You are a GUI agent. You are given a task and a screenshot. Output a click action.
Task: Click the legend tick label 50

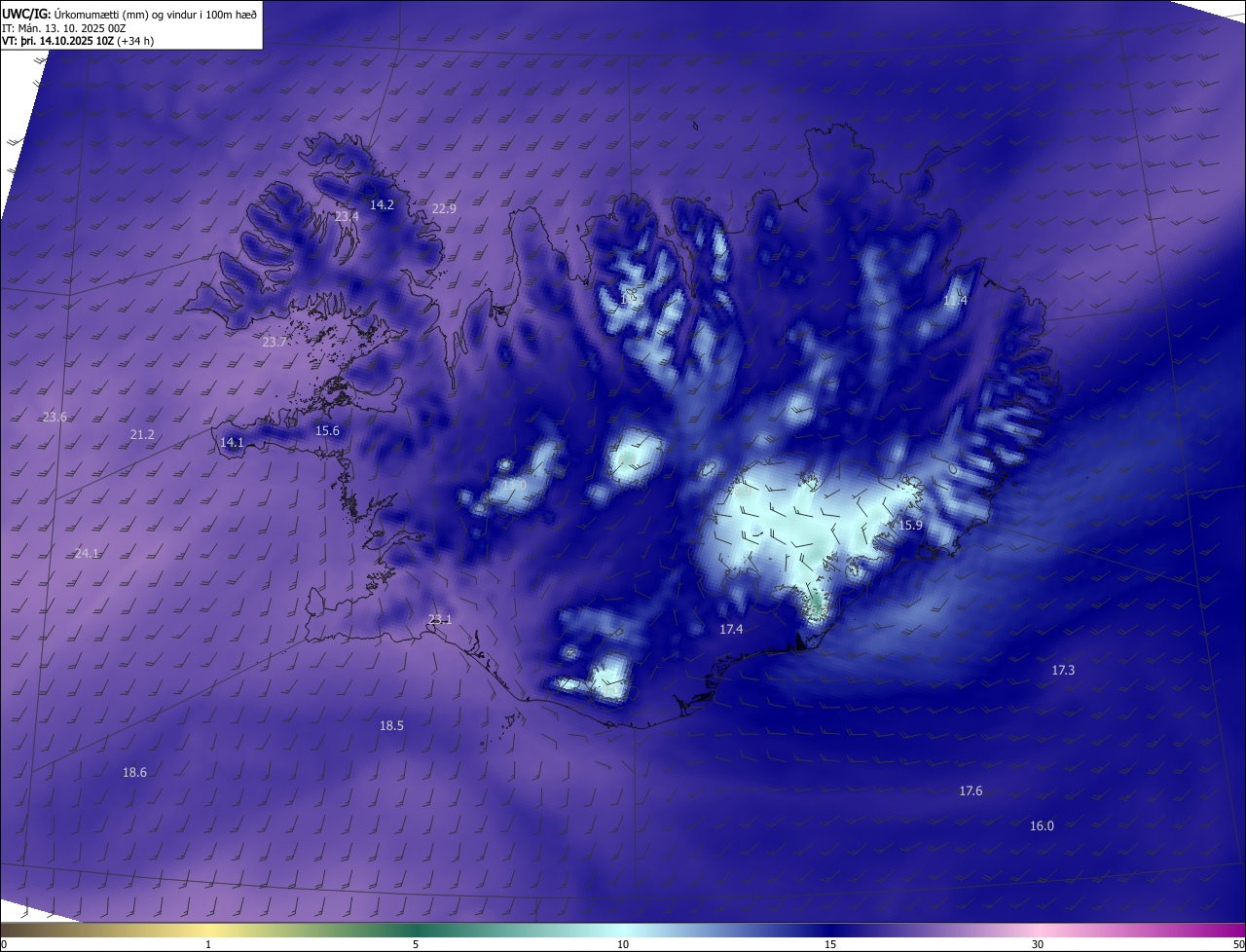click(1238, 944)
